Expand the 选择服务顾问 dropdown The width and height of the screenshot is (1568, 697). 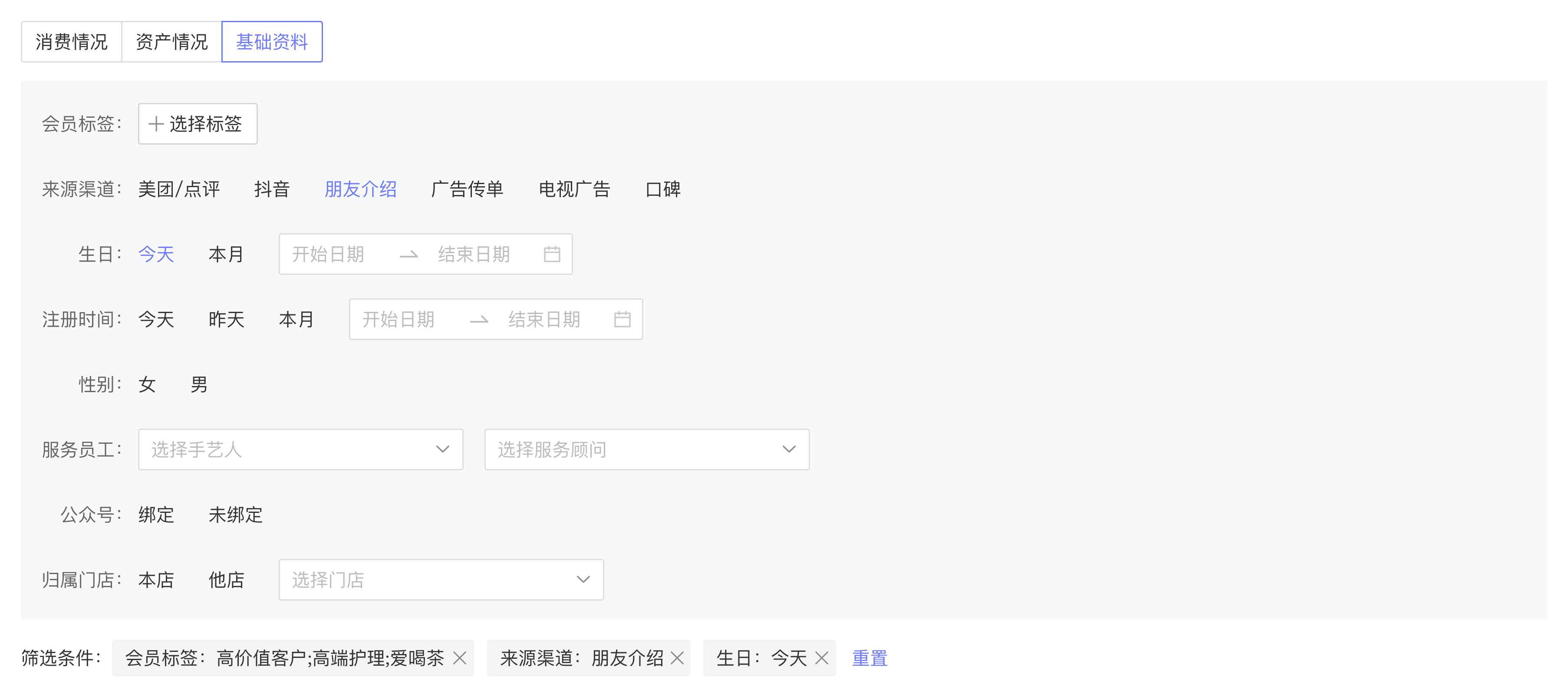(x=646, y=450)
